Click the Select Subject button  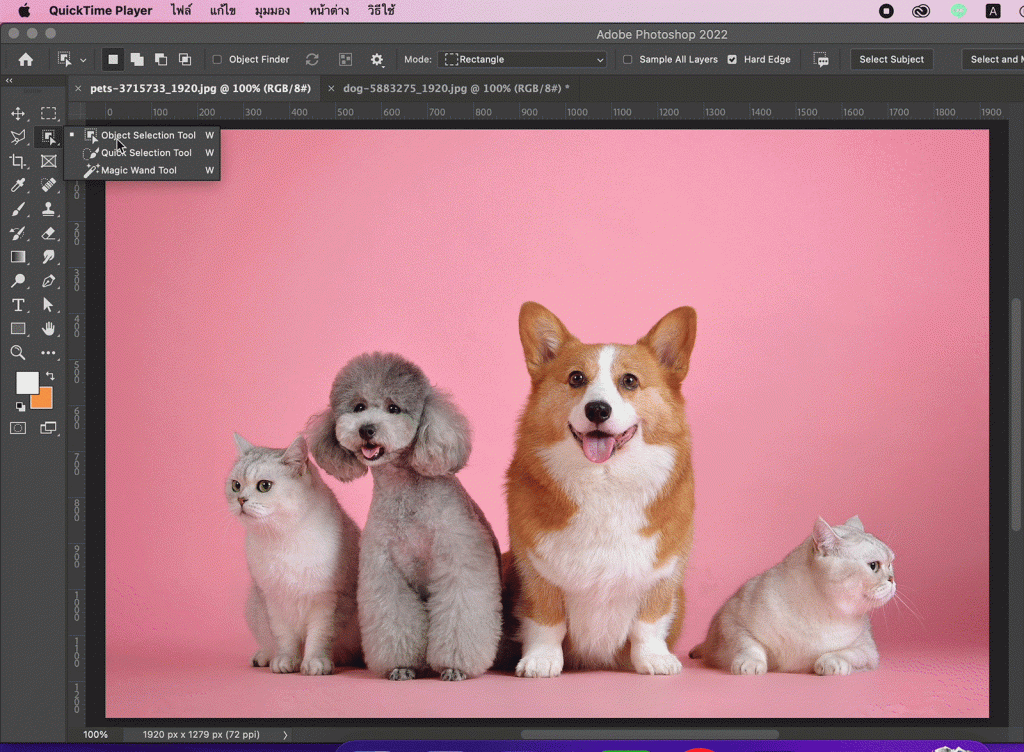click(x=891, y=60)
